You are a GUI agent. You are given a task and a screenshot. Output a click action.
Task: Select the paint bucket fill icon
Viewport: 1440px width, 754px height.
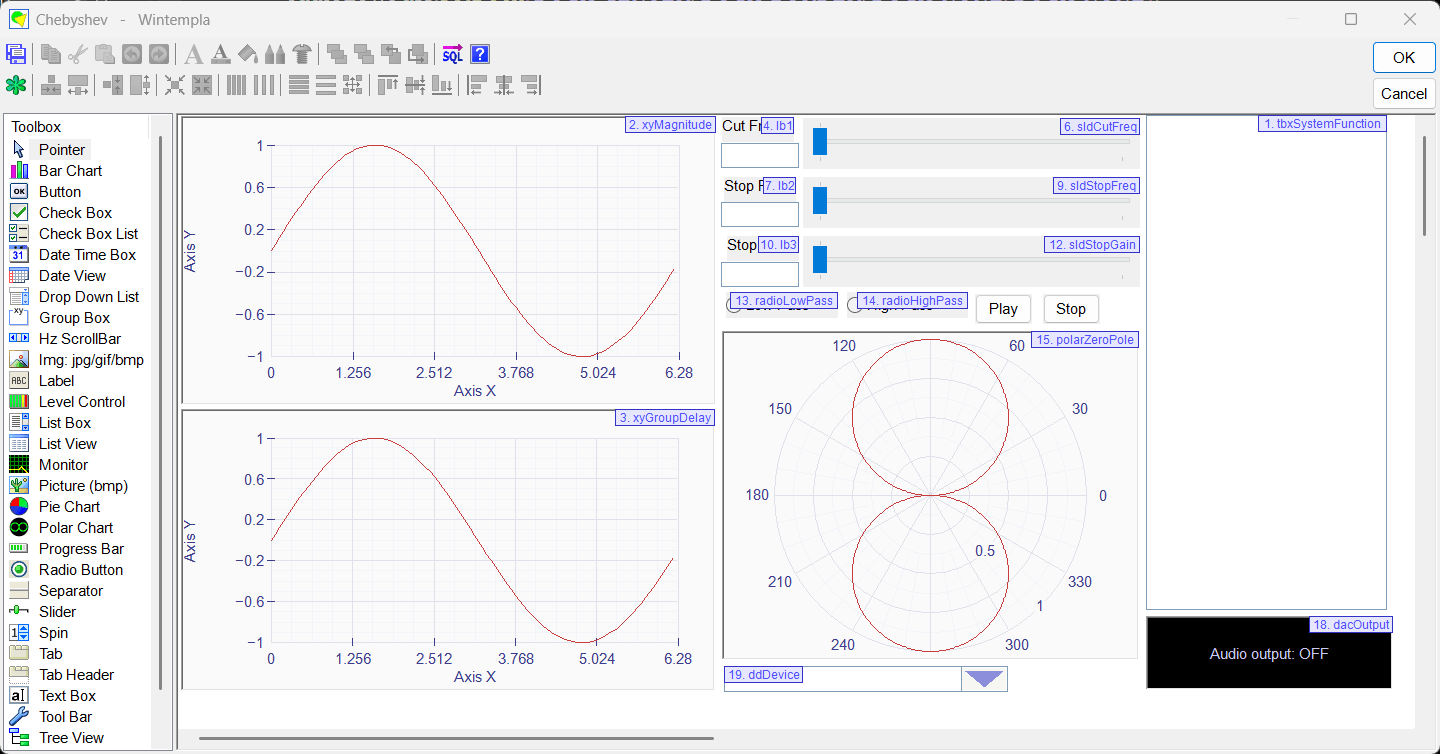point(248,54)
